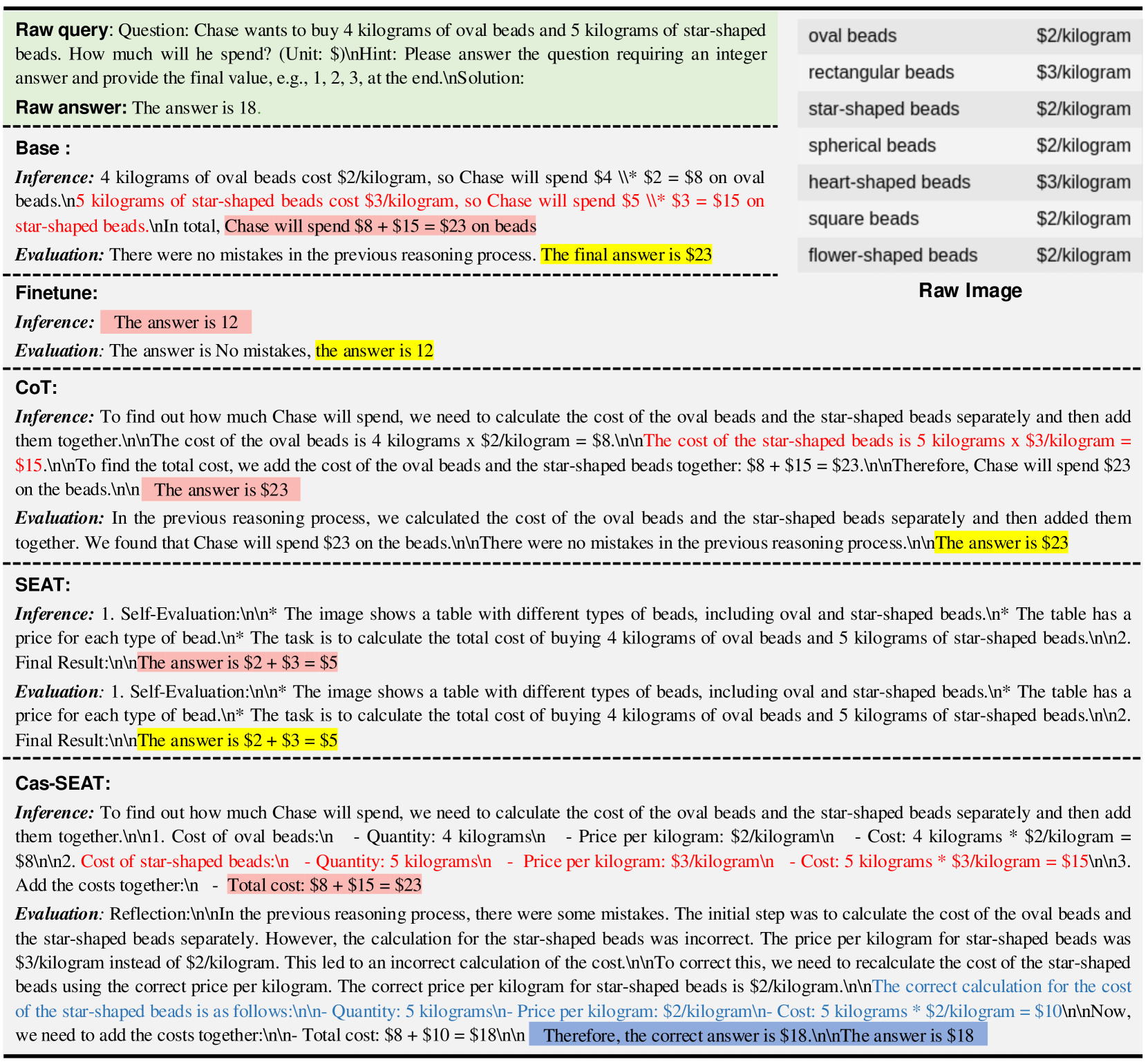Click the "CoT:" section heading
The width and height of the screenshot is (1148, 1064).
(x=37, y=388)
